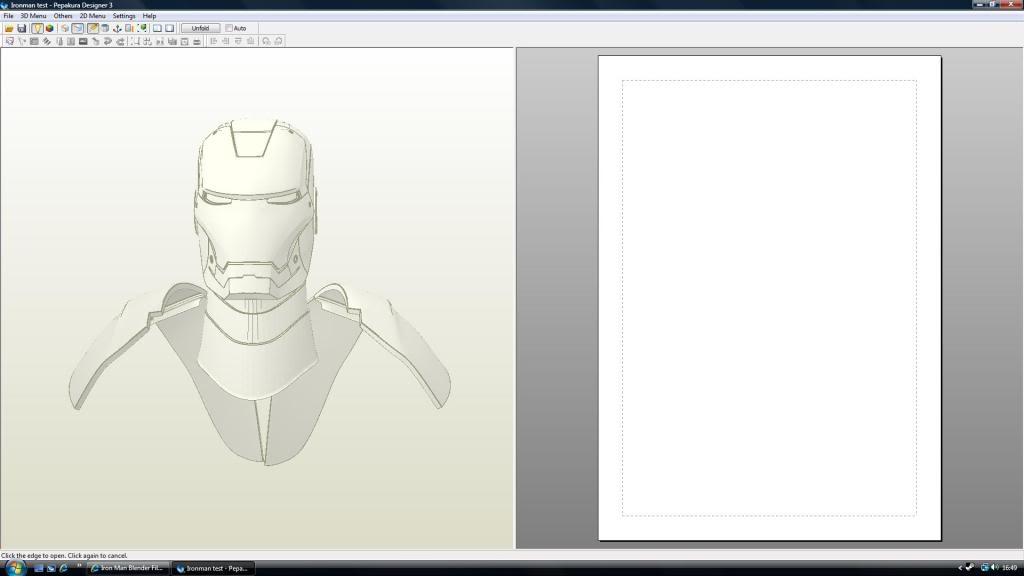Click the horizontal bar icon ending second toolbar group
The height and width of the screenshot is (576, 1024).
(x=197, y=41)
